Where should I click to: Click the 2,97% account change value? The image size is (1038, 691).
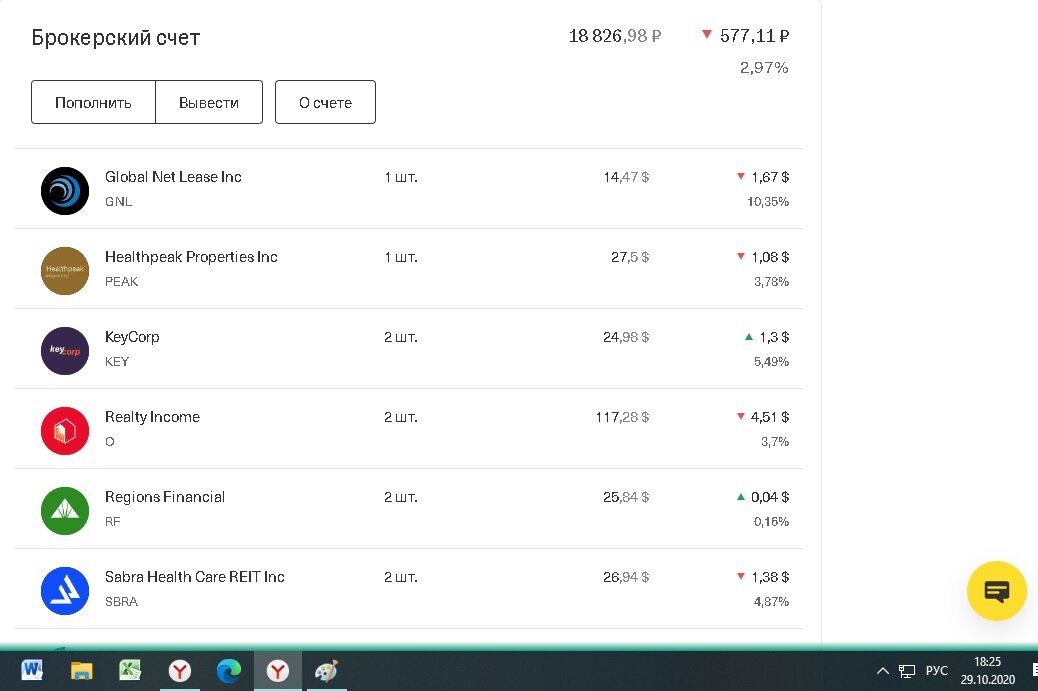[764, 68]
